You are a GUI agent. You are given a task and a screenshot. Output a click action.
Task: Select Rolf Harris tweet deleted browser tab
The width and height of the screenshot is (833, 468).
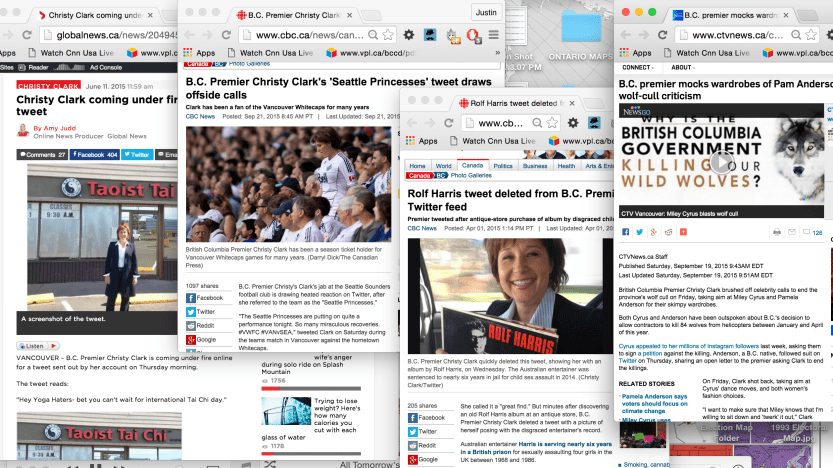[517, 103]
